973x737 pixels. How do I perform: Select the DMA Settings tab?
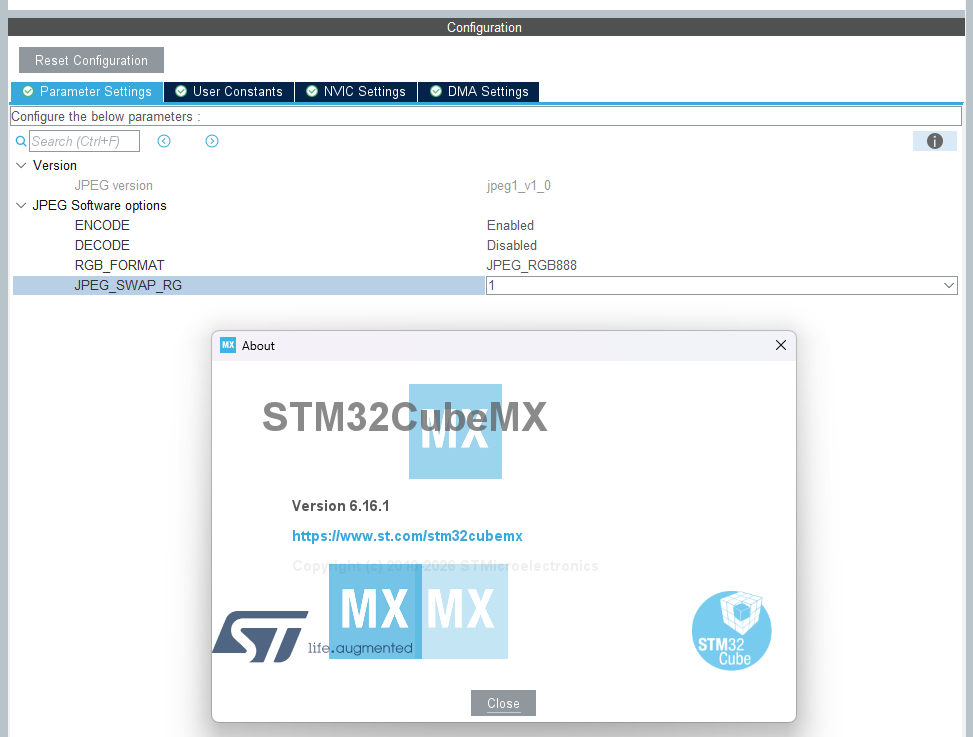pos(479,92)
